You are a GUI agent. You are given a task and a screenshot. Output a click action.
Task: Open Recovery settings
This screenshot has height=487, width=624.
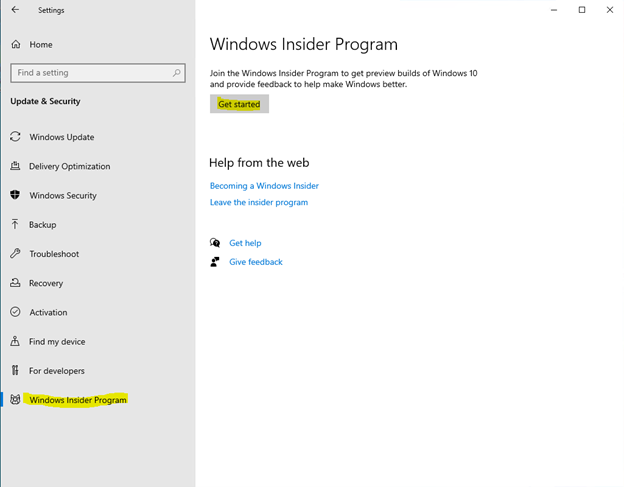click(x=46, y=283)
